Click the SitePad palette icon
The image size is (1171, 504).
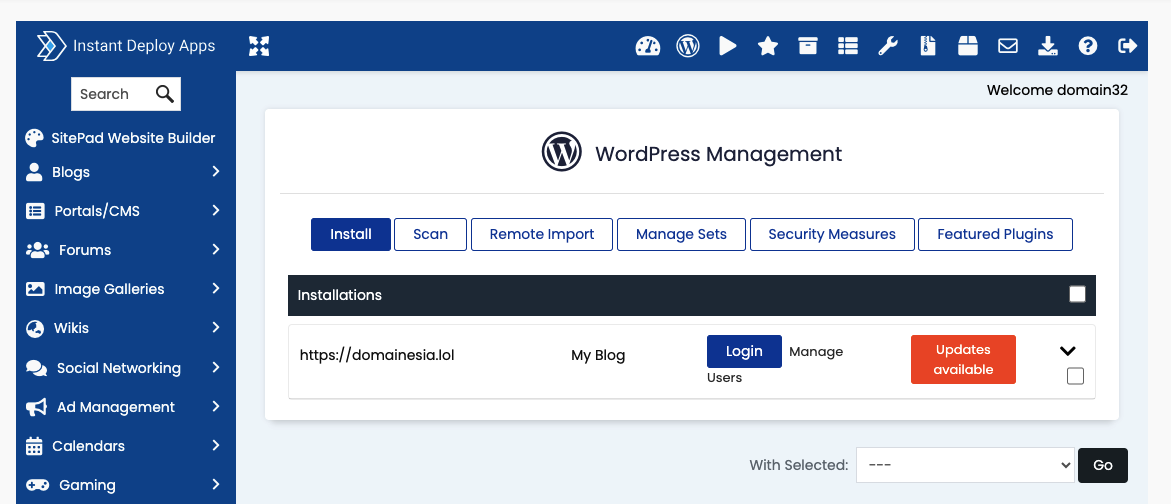coord(34,138)
